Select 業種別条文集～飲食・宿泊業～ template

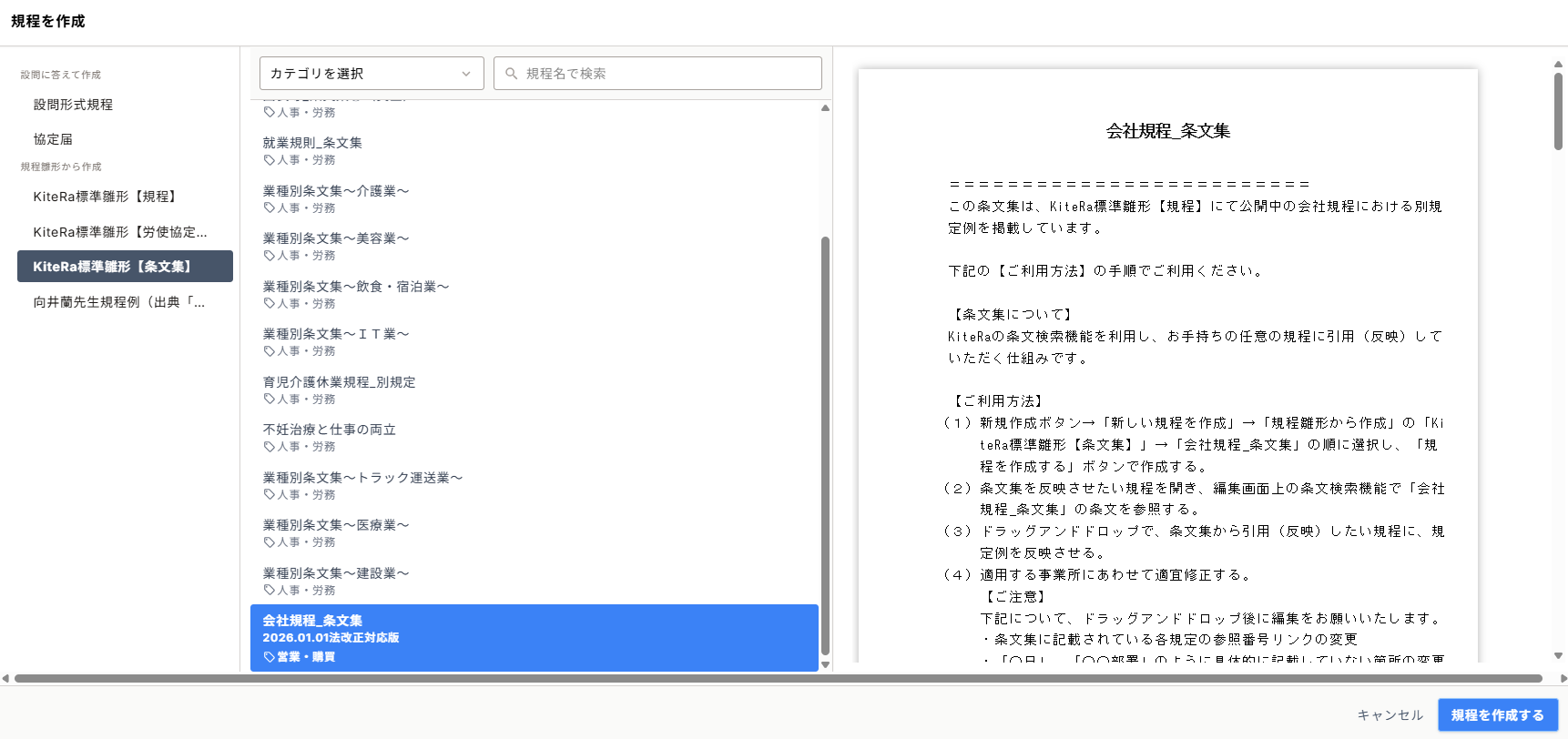[535, 294]
